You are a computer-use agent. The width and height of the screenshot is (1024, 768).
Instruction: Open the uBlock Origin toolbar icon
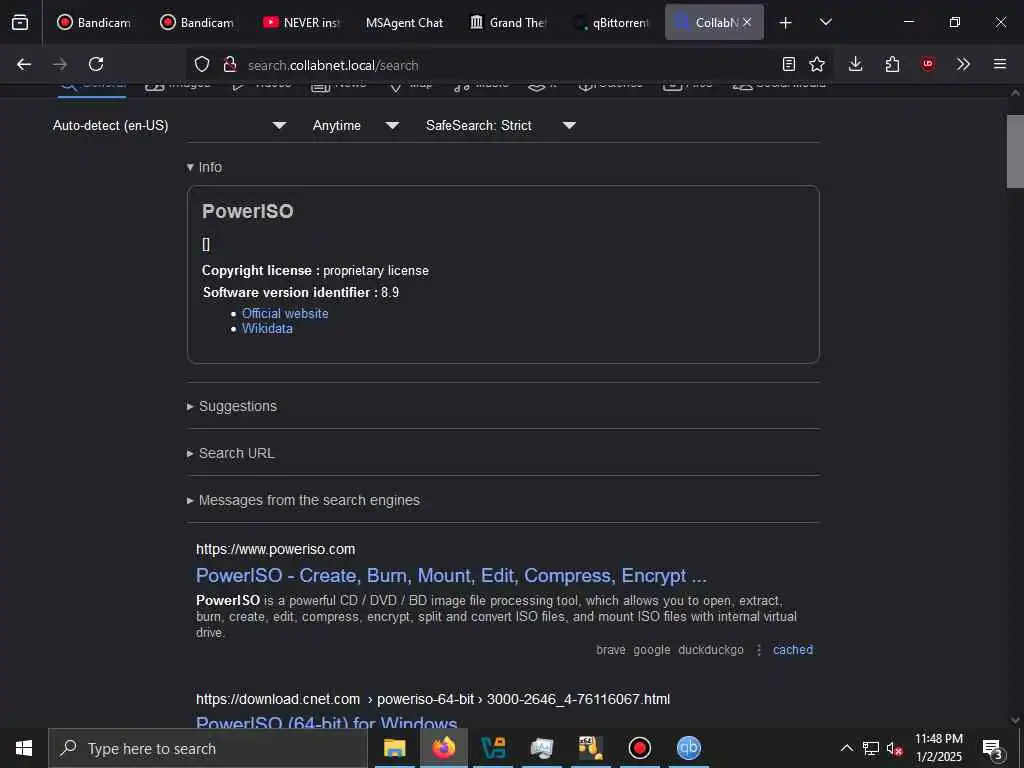928,64
